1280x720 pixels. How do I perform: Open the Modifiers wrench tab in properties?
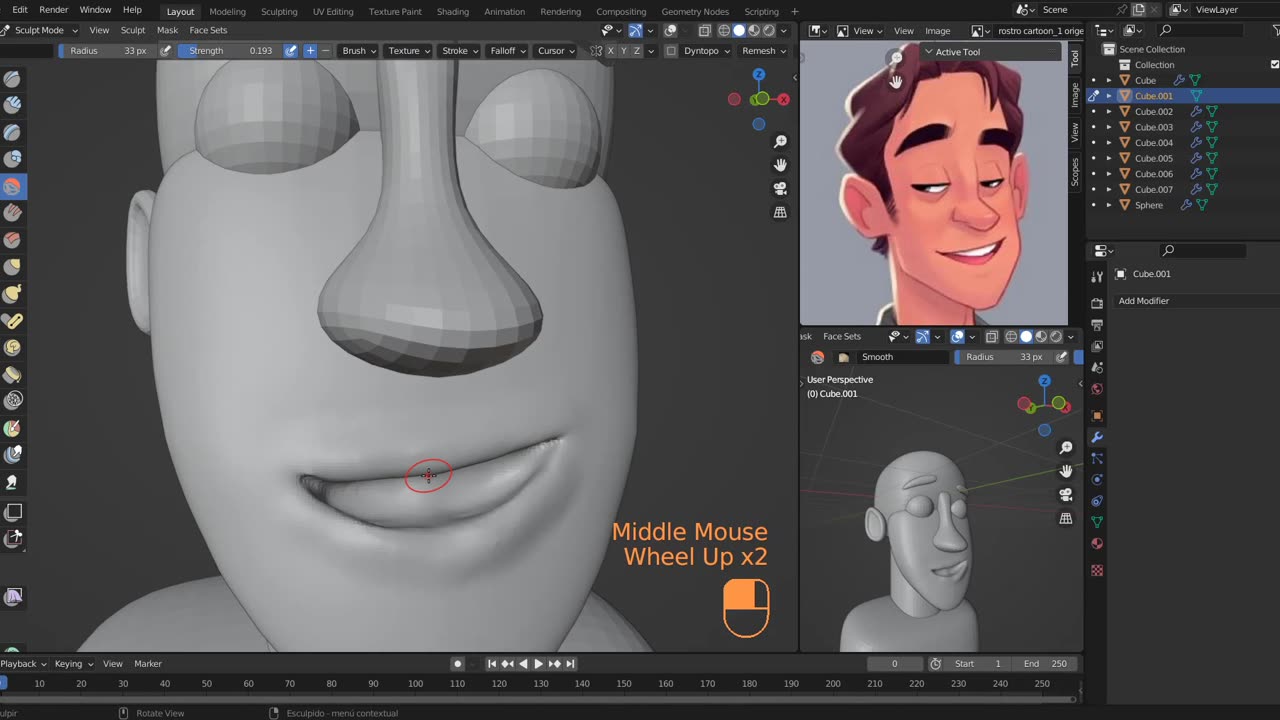pos(1097,437)
